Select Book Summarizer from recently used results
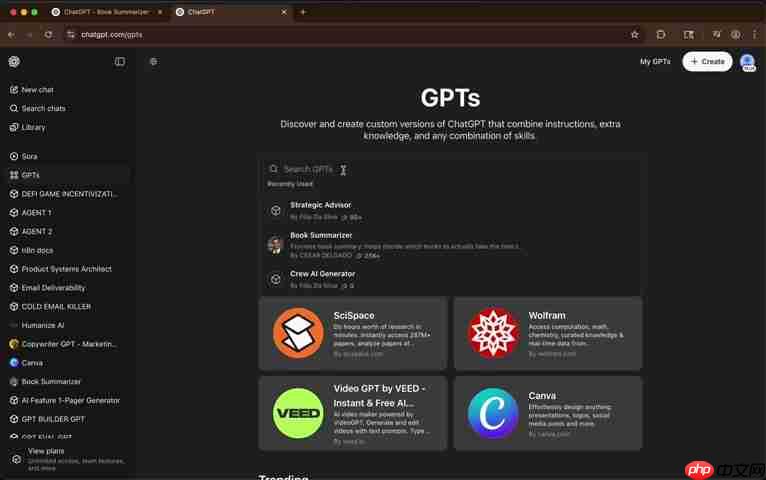The height and width of the screenshot is (480, 766). [x=449, y=245]
